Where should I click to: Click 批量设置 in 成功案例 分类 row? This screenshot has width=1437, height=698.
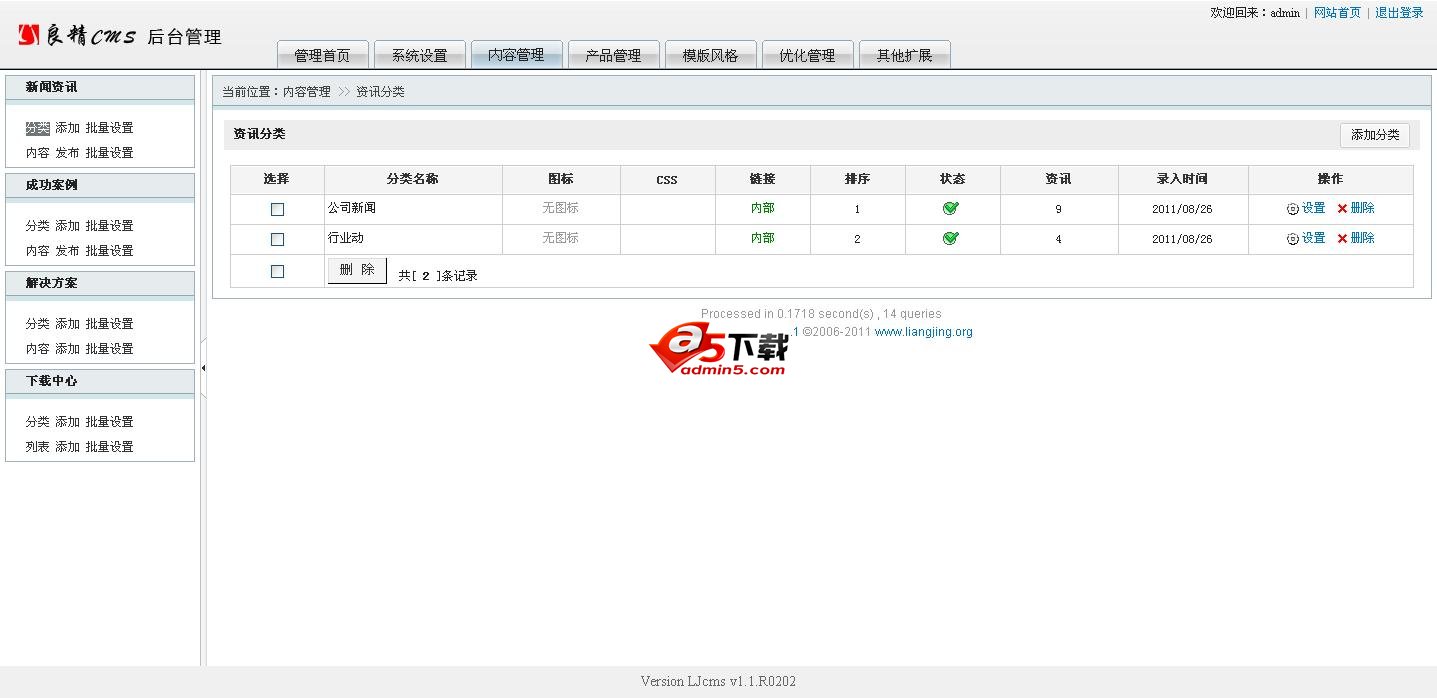109,226
